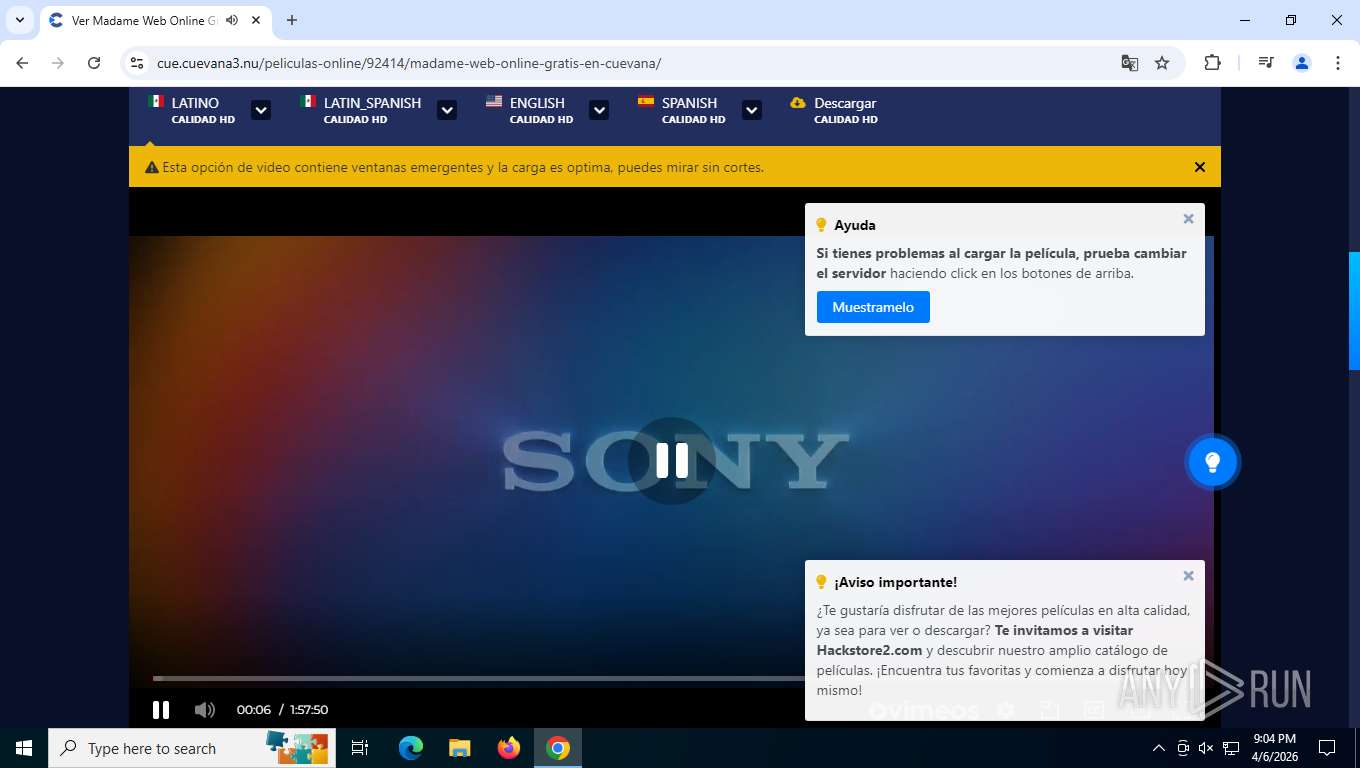
Task: Open Task View on taskbar
Action: click(360, 748)
